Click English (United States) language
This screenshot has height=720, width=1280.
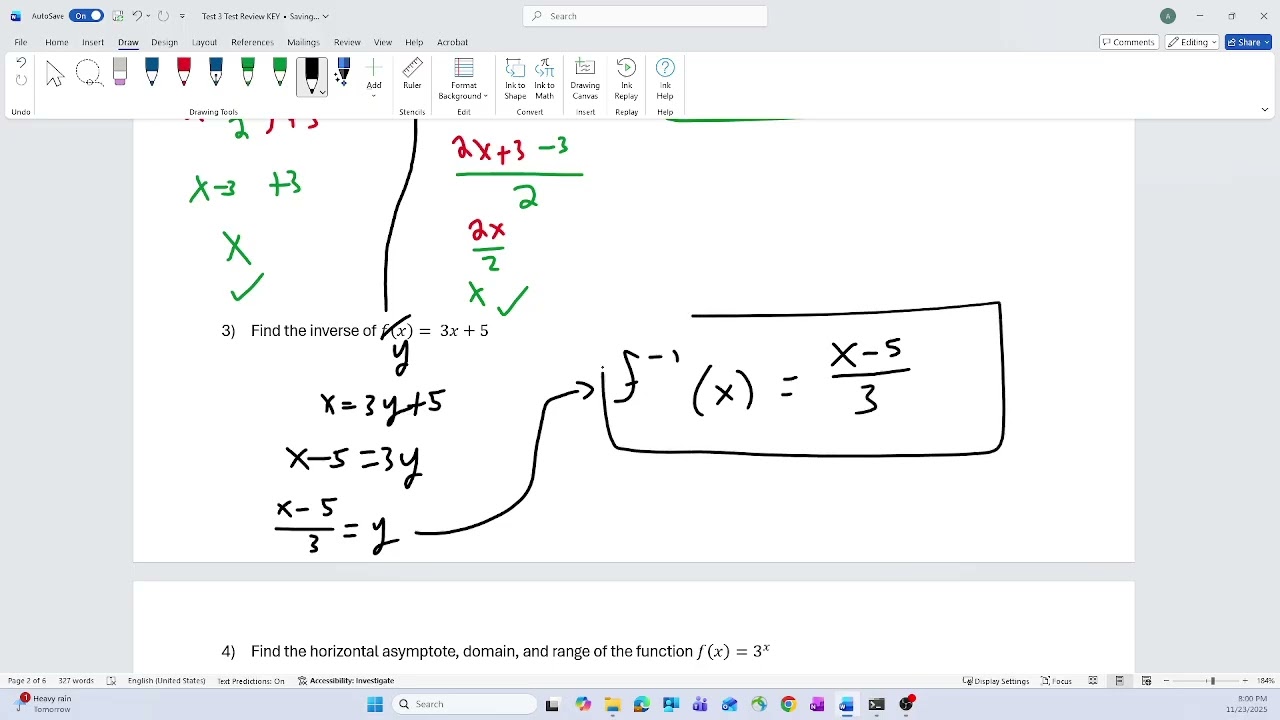166,681
